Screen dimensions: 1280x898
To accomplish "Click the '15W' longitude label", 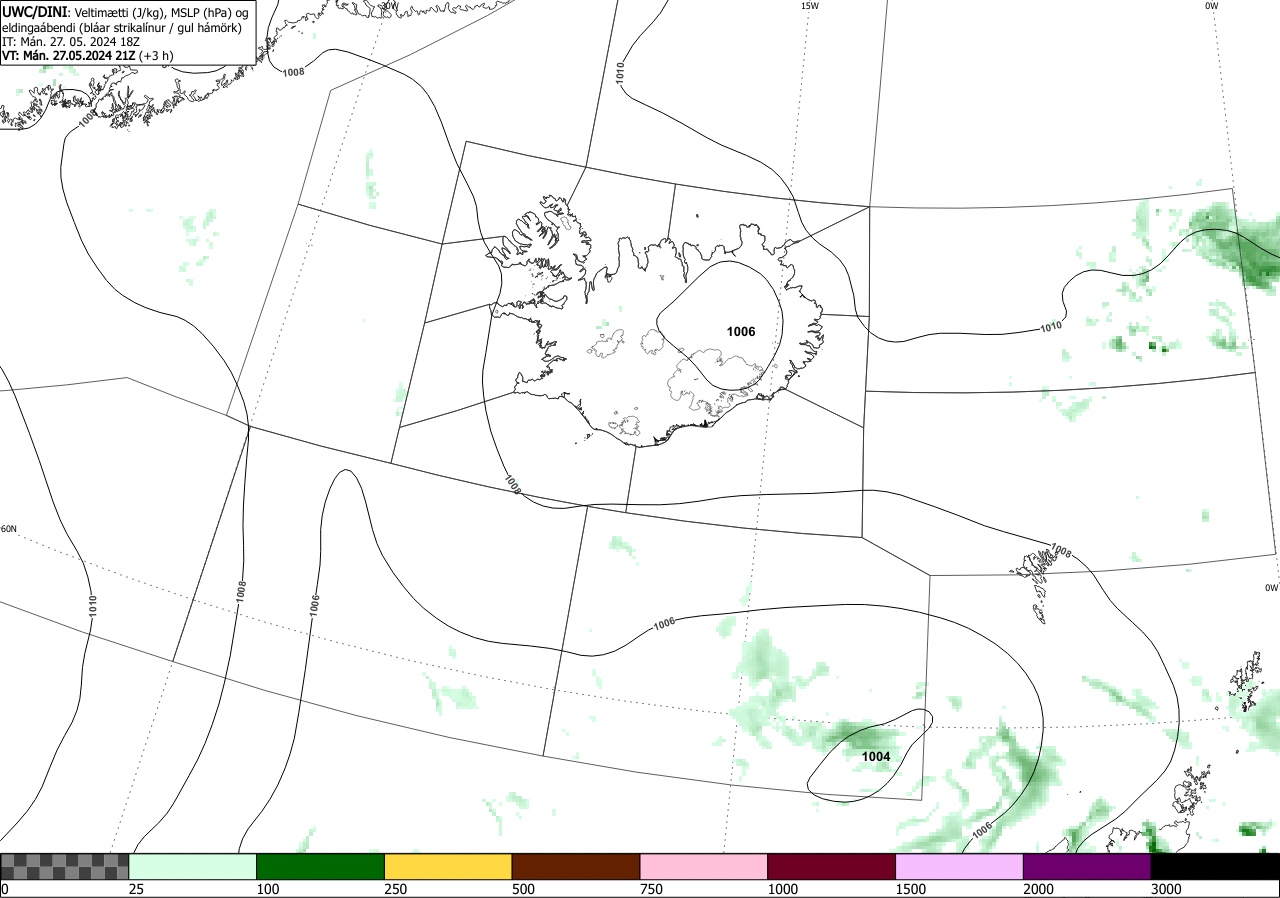I will [810, 6].
